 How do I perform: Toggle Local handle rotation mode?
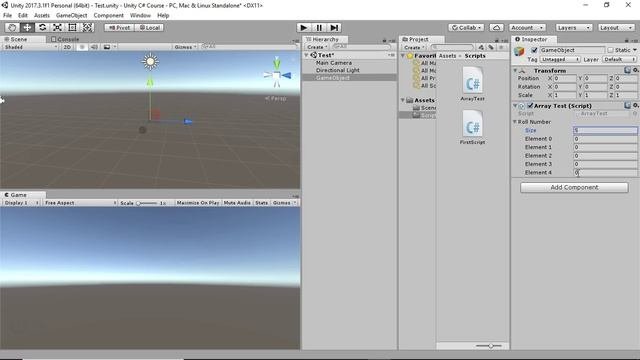pos(149,27)
